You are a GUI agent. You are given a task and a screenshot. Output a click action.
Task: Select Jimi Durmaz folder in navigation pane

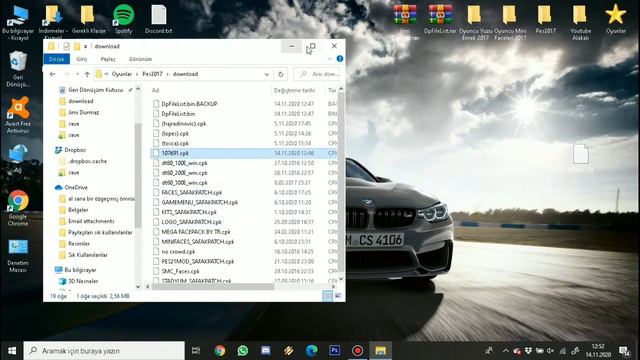83,112
